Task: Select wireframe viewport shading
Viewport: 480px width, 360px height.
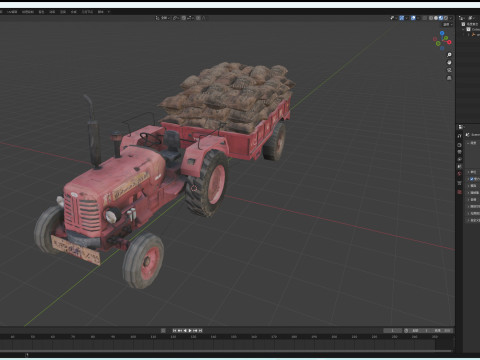Action: coord(431,18)
